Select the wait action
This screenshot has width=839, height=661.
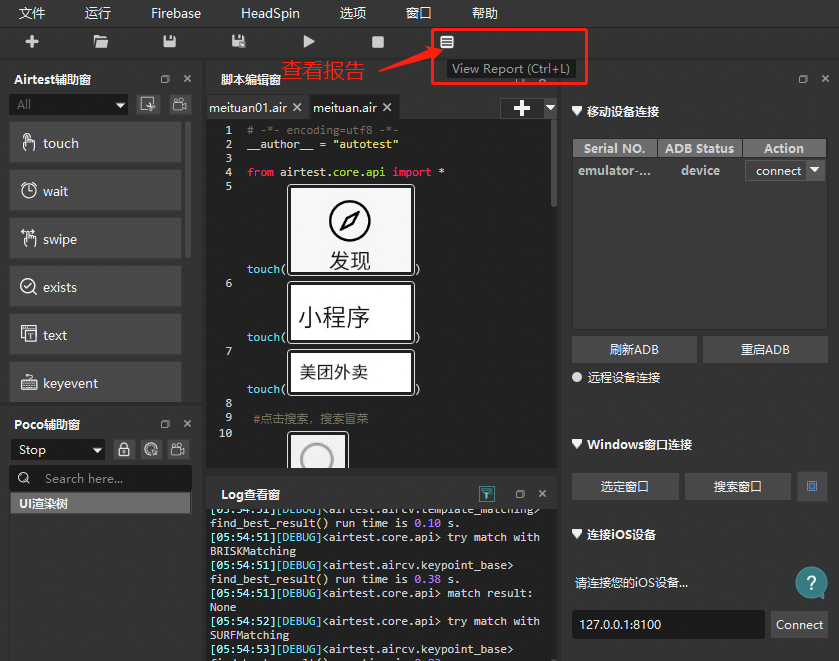95,191
